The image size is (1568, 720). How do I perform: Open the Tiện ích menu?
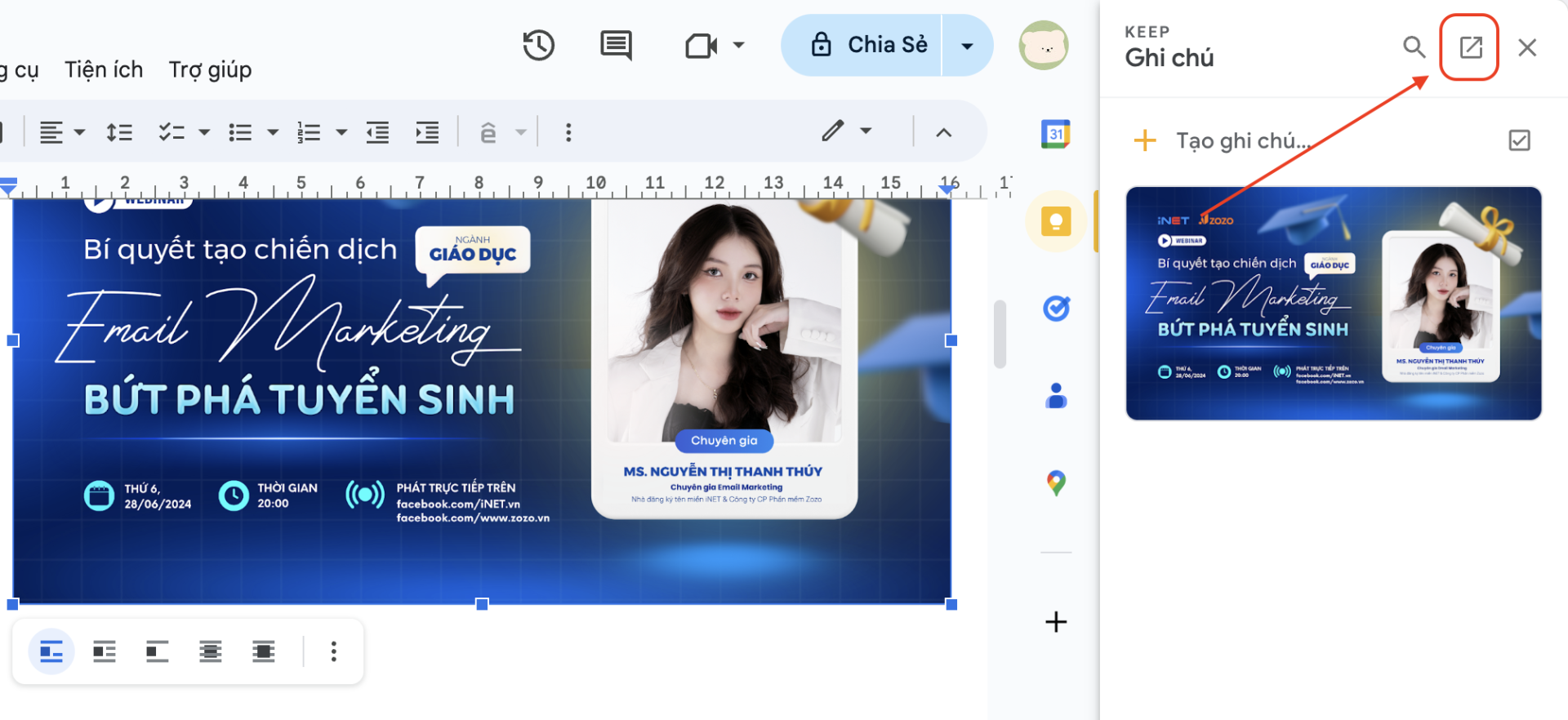104,70
